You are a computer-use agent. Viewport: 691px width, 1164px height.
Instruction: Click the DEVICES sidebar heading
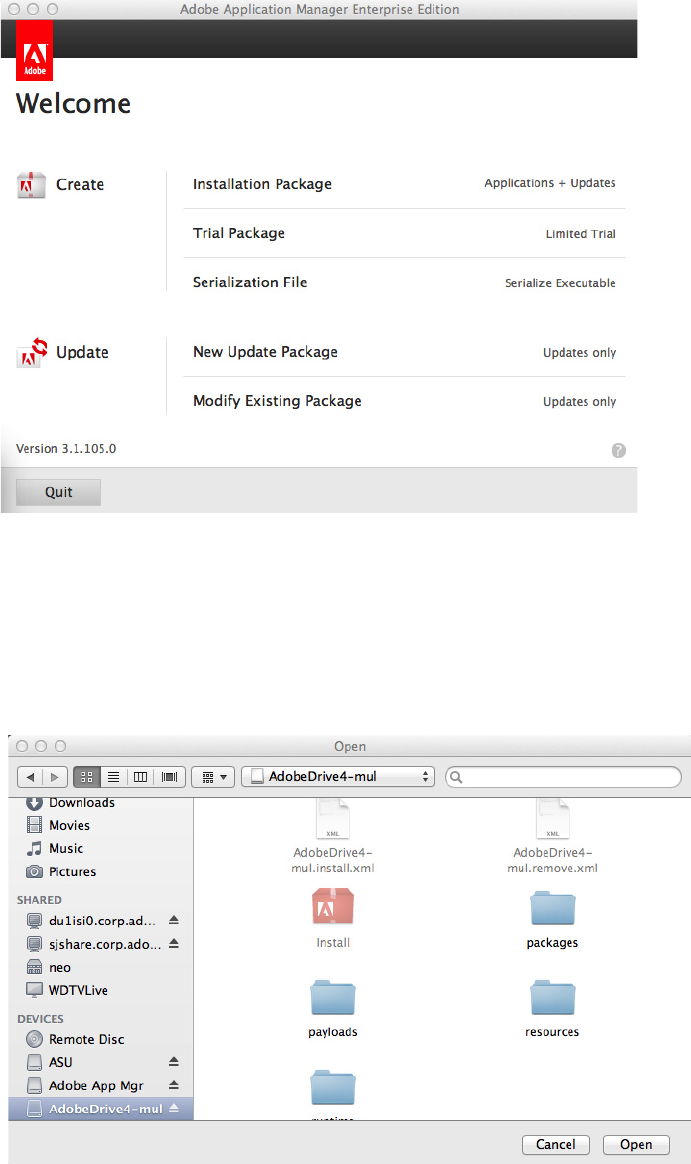(x=40, y=1019)
